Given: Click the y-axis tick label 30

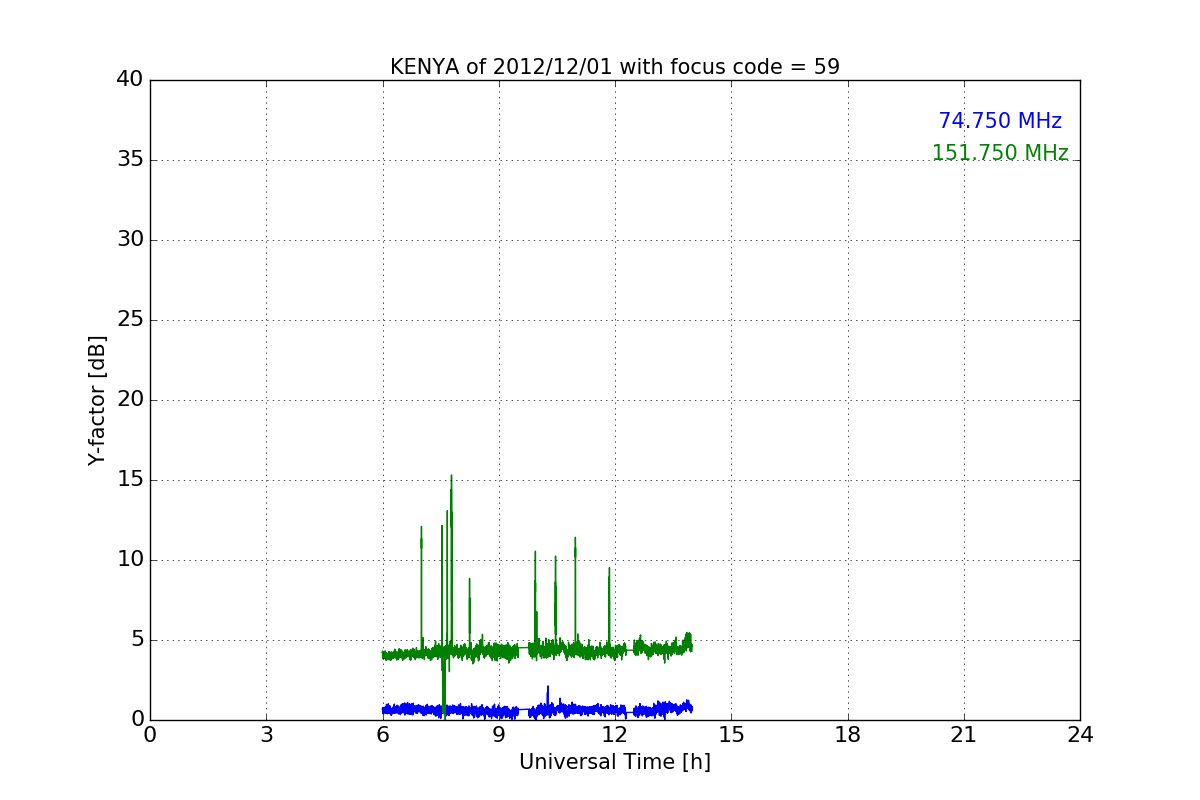Looking at the screenshot, I should 130,240.
